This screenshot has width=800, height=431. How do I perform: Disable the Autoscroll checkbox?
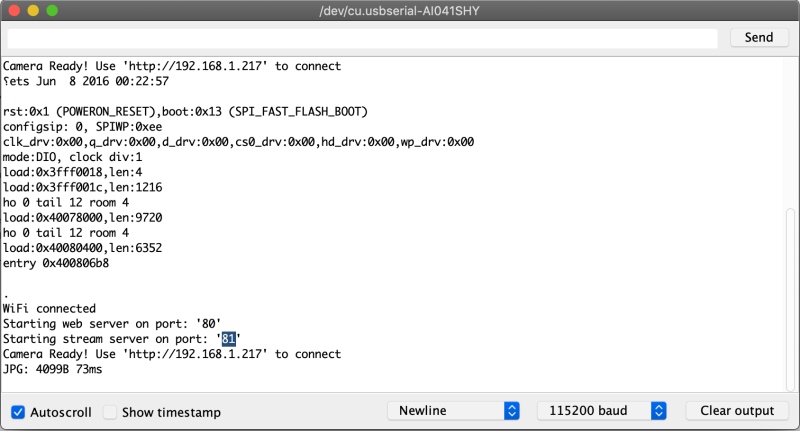pyautogui.click(x=18, y=412)
